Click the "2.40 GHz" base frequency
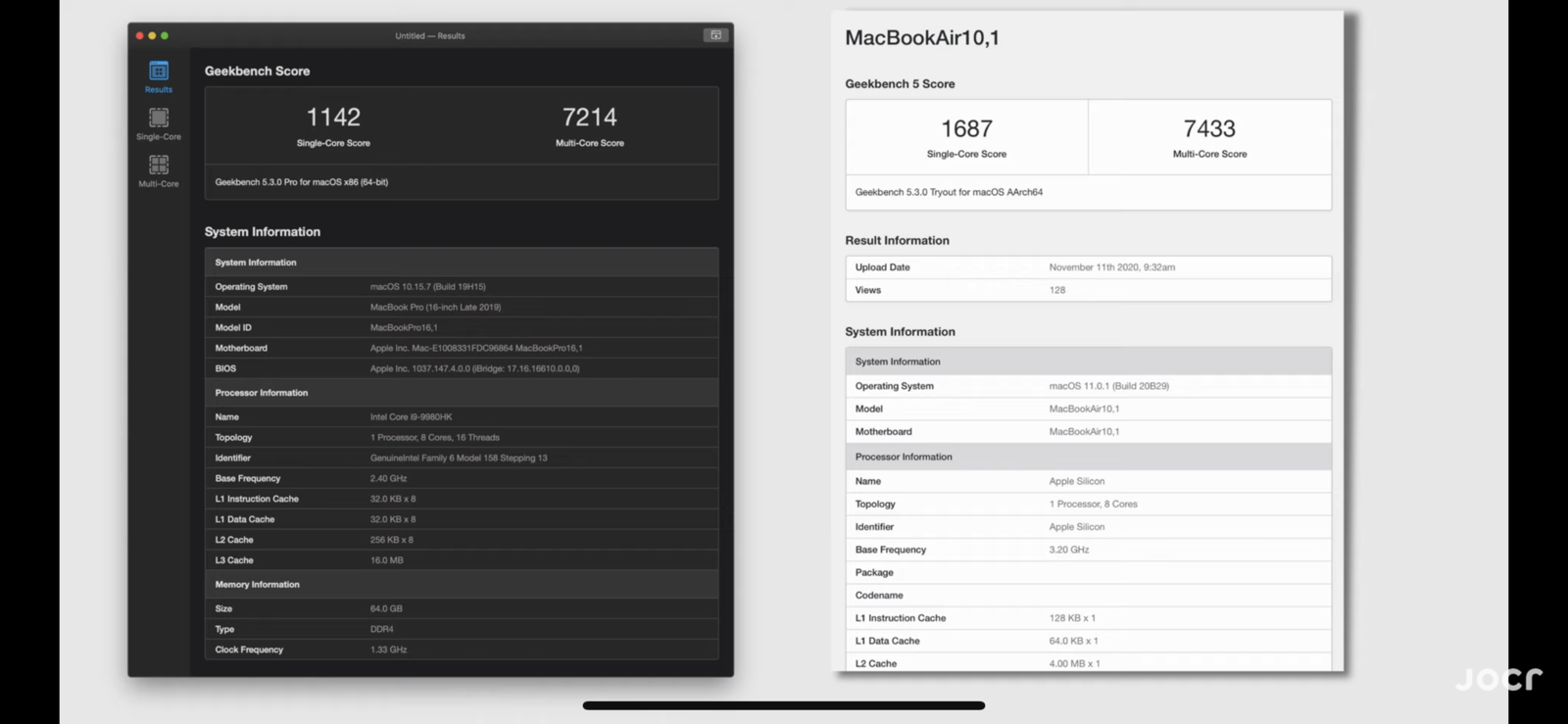1568x724 pixels. tap(388, 479)
